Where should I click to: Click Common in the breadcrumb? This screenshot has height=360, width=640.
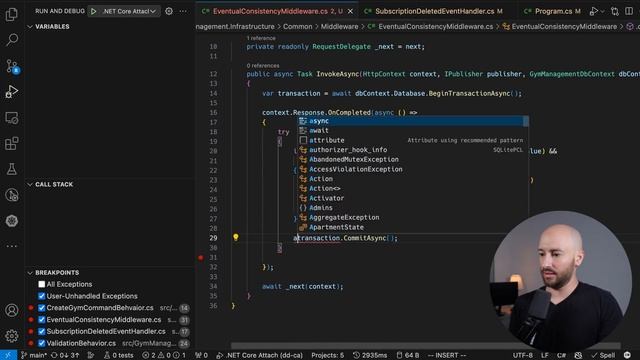298,27
